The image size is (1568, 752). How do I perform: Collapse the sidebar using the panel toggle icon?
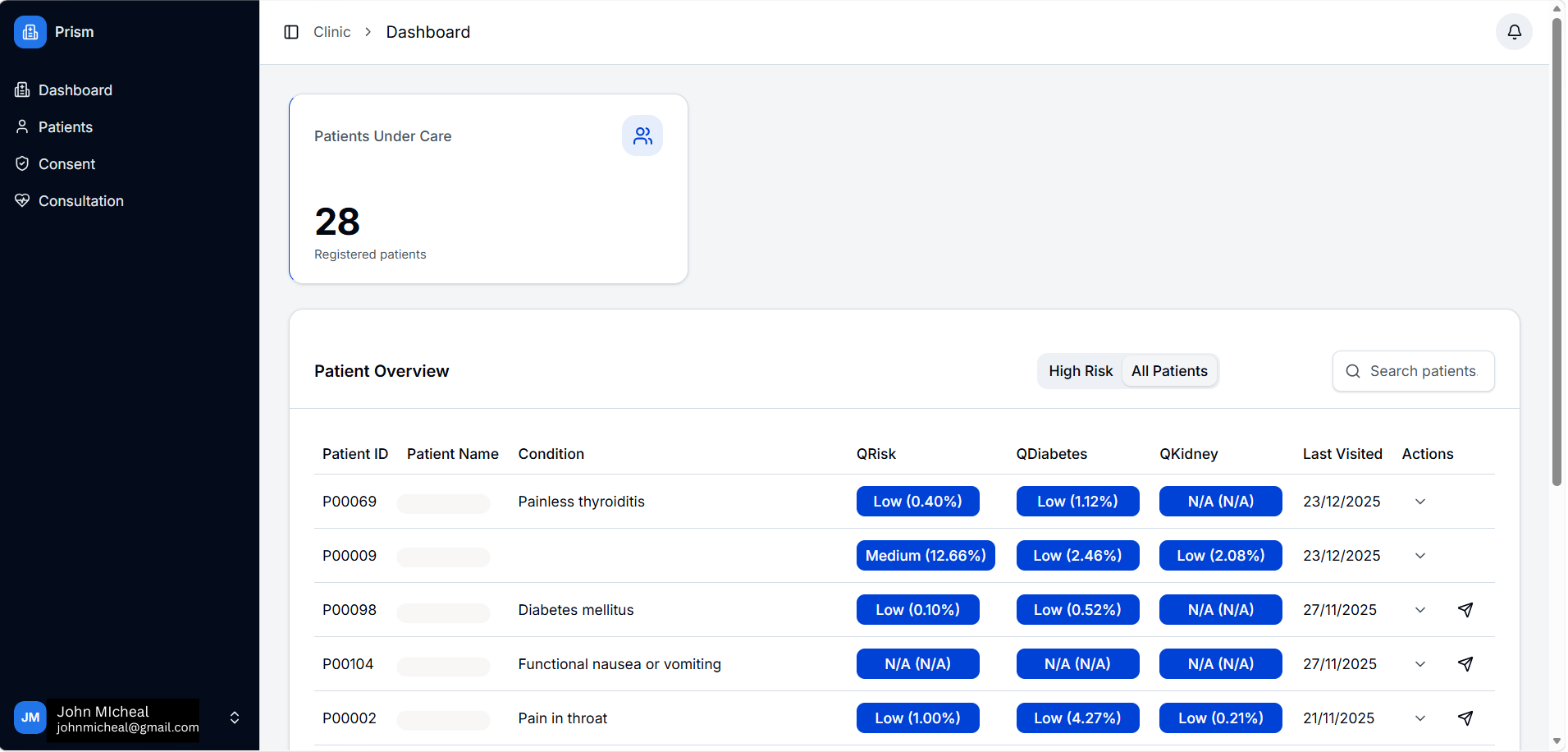pyautogui.click(x=292, y=31)
